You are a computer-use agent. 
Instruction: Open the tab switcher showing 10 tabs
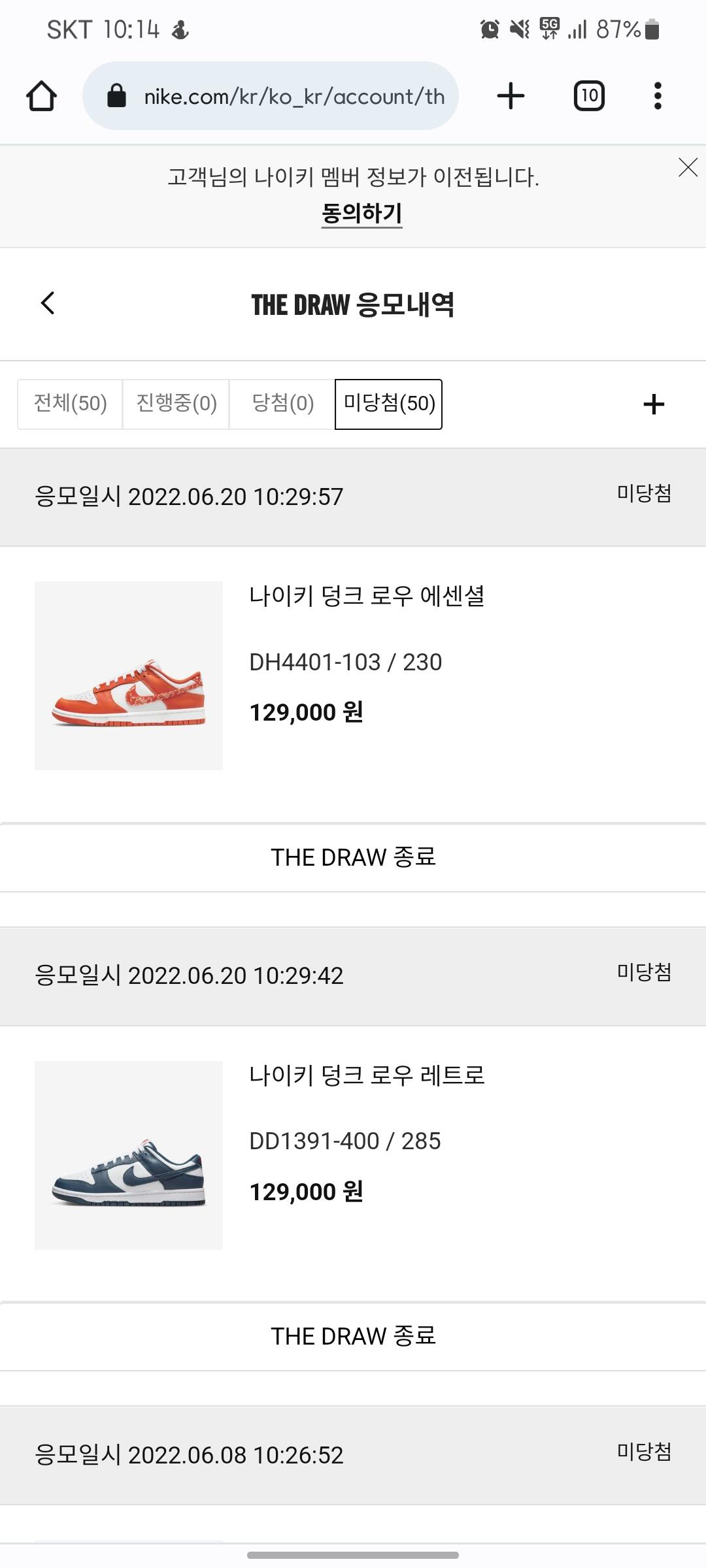(589, 96)
